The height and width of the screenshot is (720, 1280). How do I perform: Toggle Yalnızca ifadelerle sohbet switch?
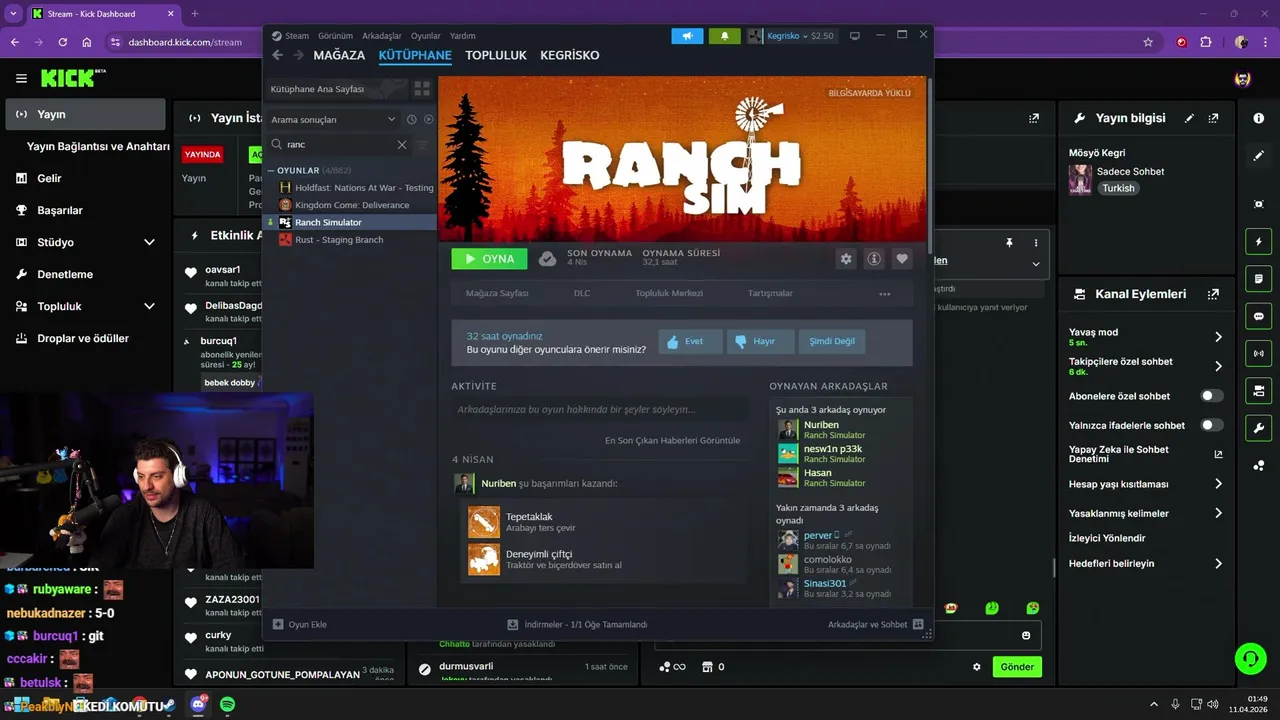pos(1211,425)
